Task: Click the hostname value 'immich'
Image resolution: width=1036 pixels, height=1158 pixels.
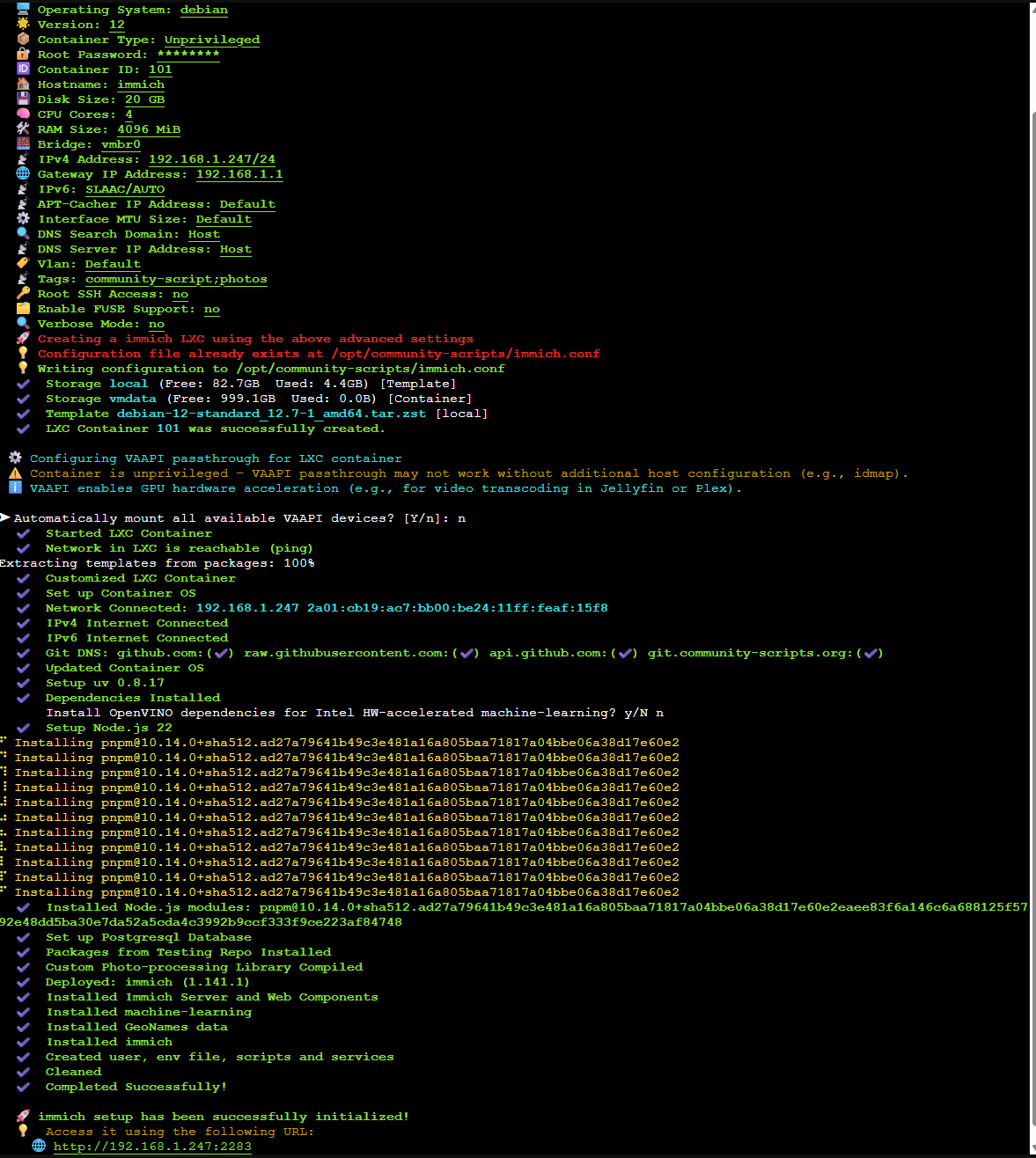Action: tap(141, 84)
